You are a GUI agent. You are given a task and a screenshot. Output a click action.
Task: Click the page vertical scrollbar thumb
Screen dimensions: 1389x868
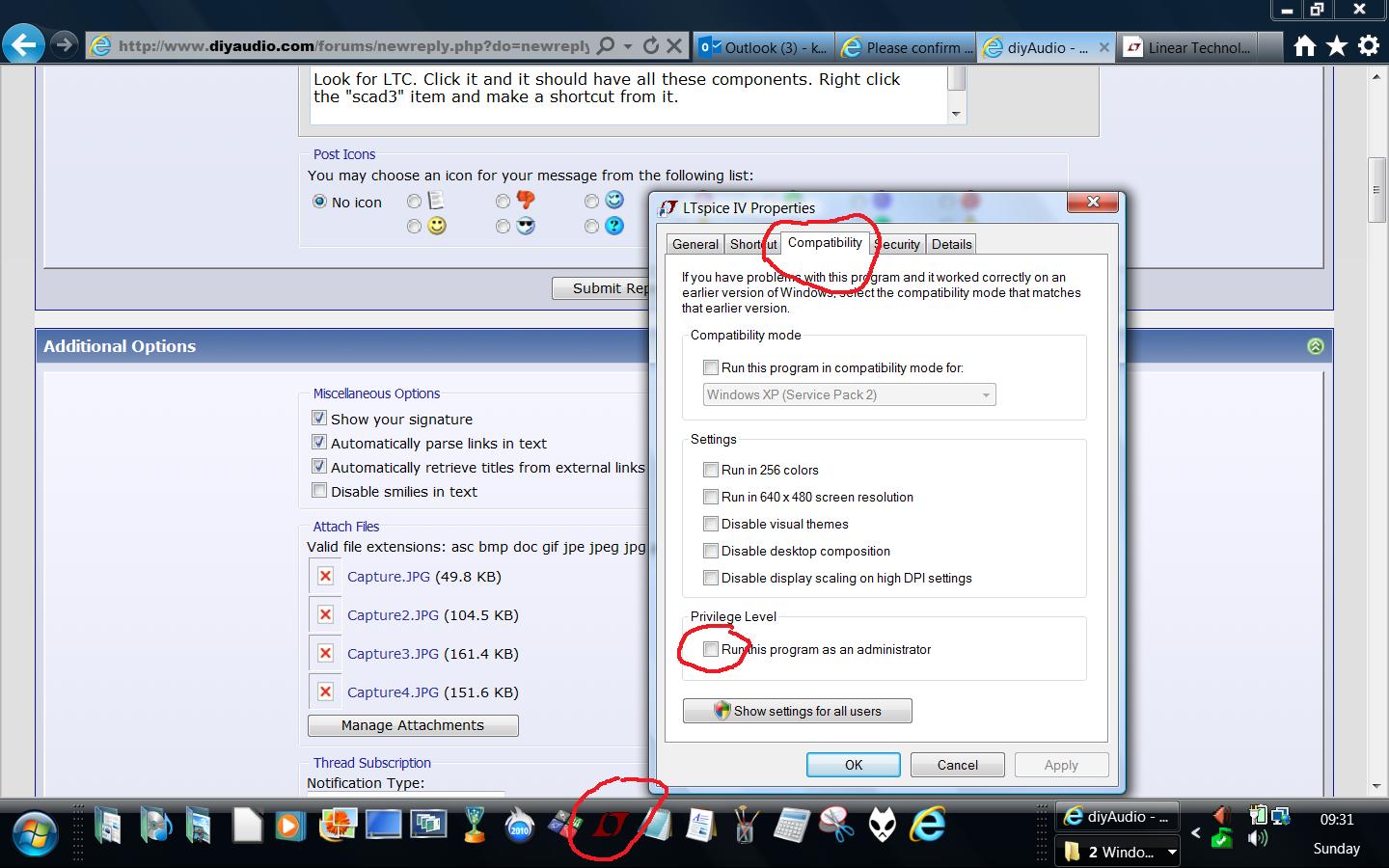(1376, 189)
